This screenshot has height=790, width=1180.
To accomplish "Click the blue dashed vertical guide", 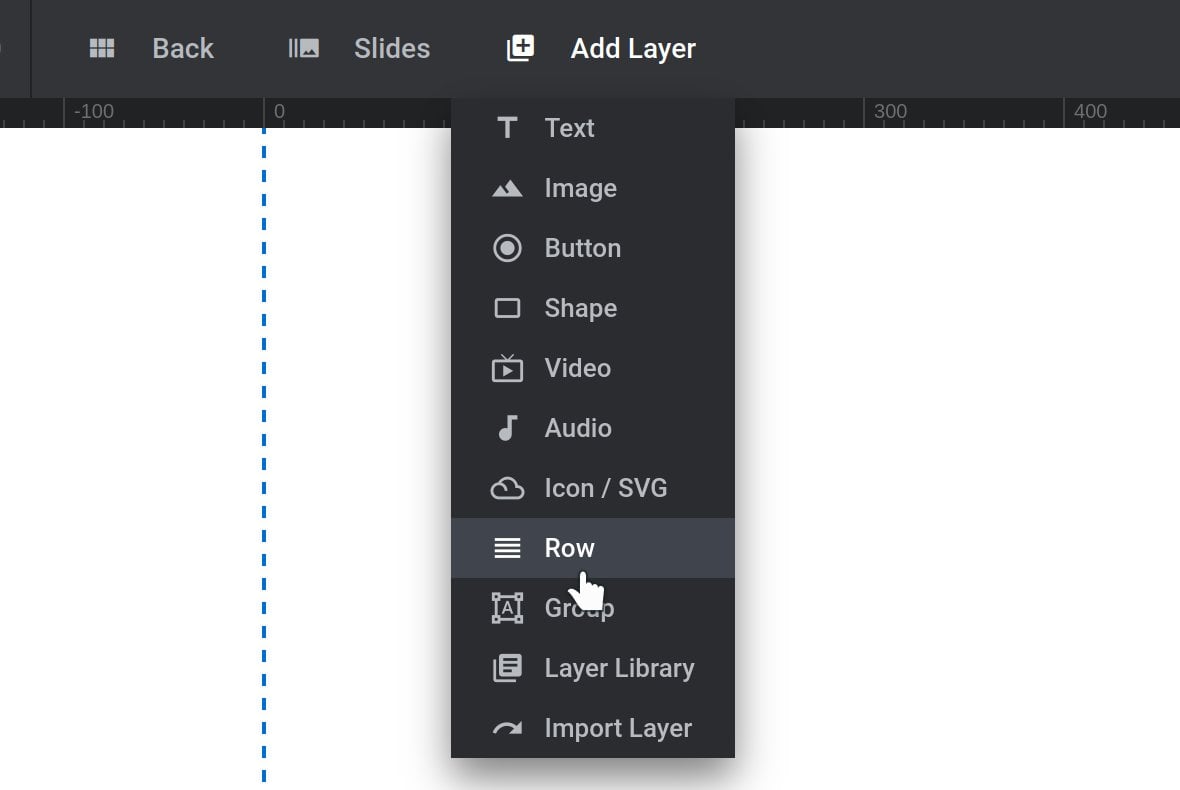I will click(x=264, y=455).
